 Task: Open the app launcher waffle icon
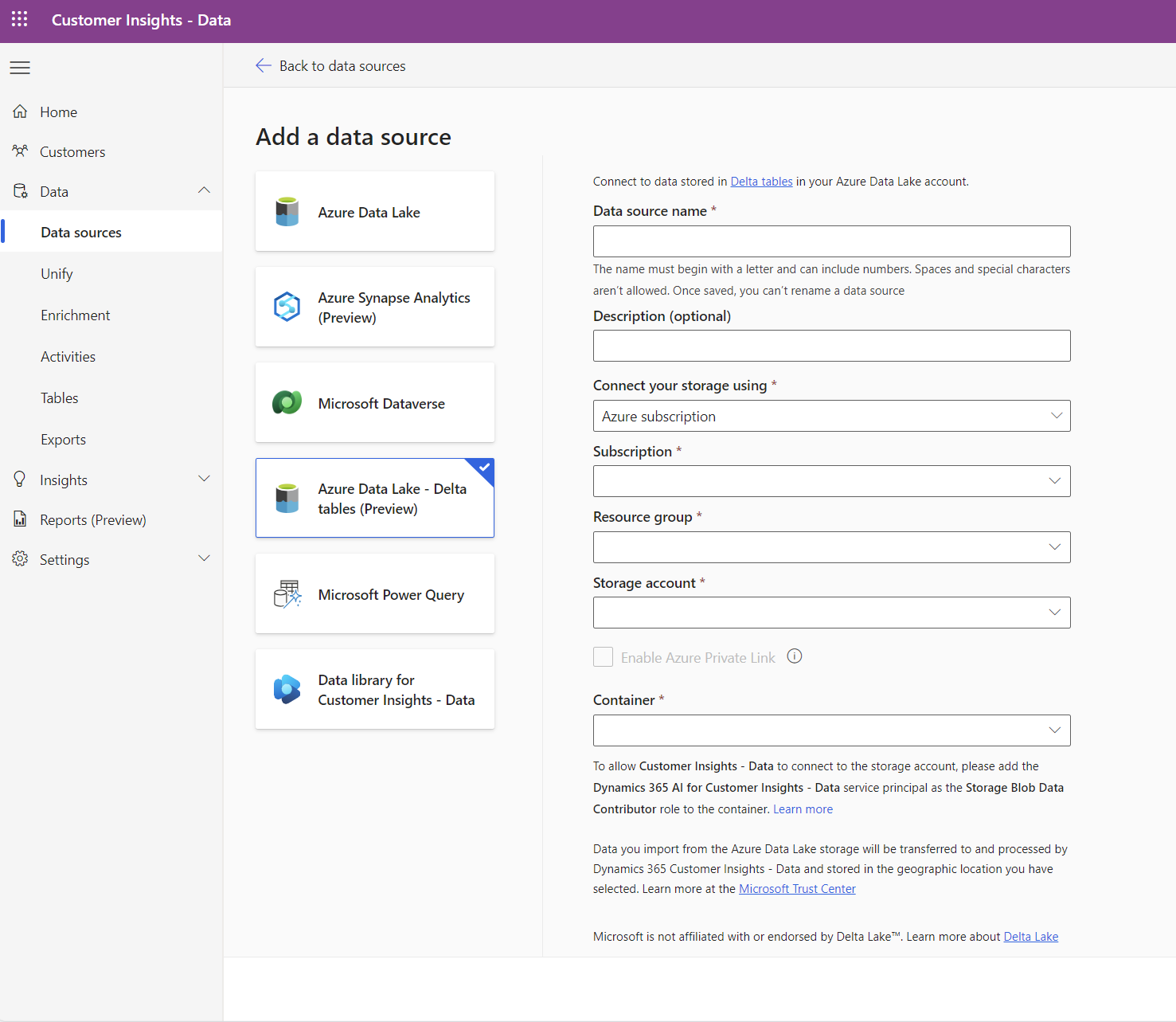20,20
